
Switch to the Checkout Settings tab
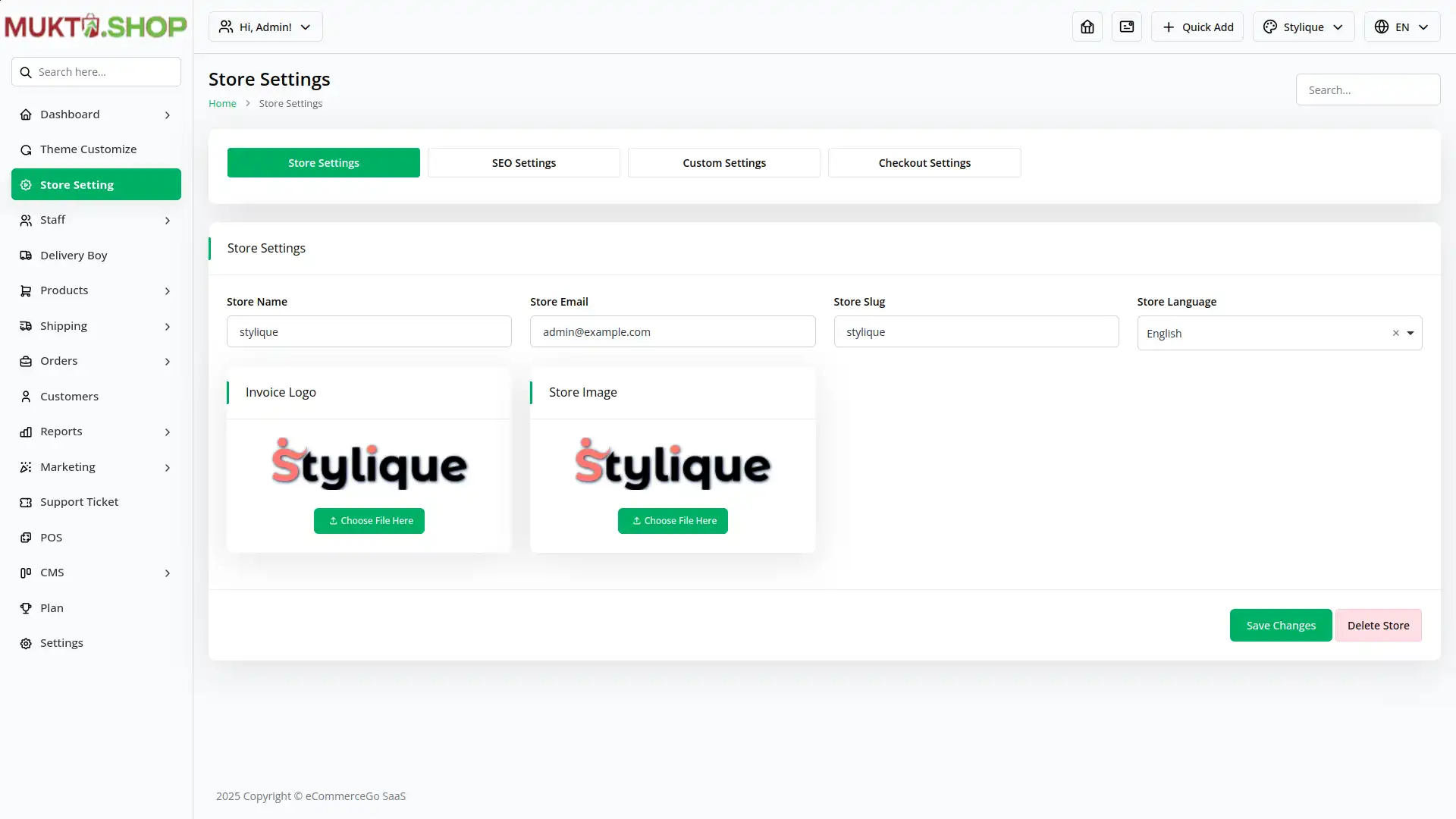pos(924,163)
